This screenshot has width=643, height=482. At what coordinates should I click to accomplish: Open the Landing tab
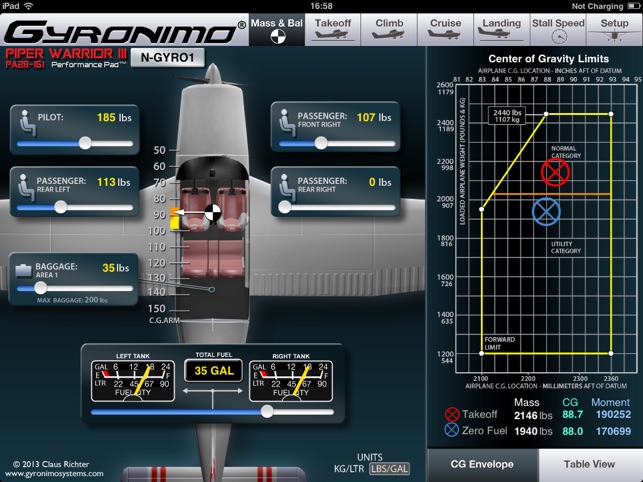pyautogui.click(x=502, y=30)
